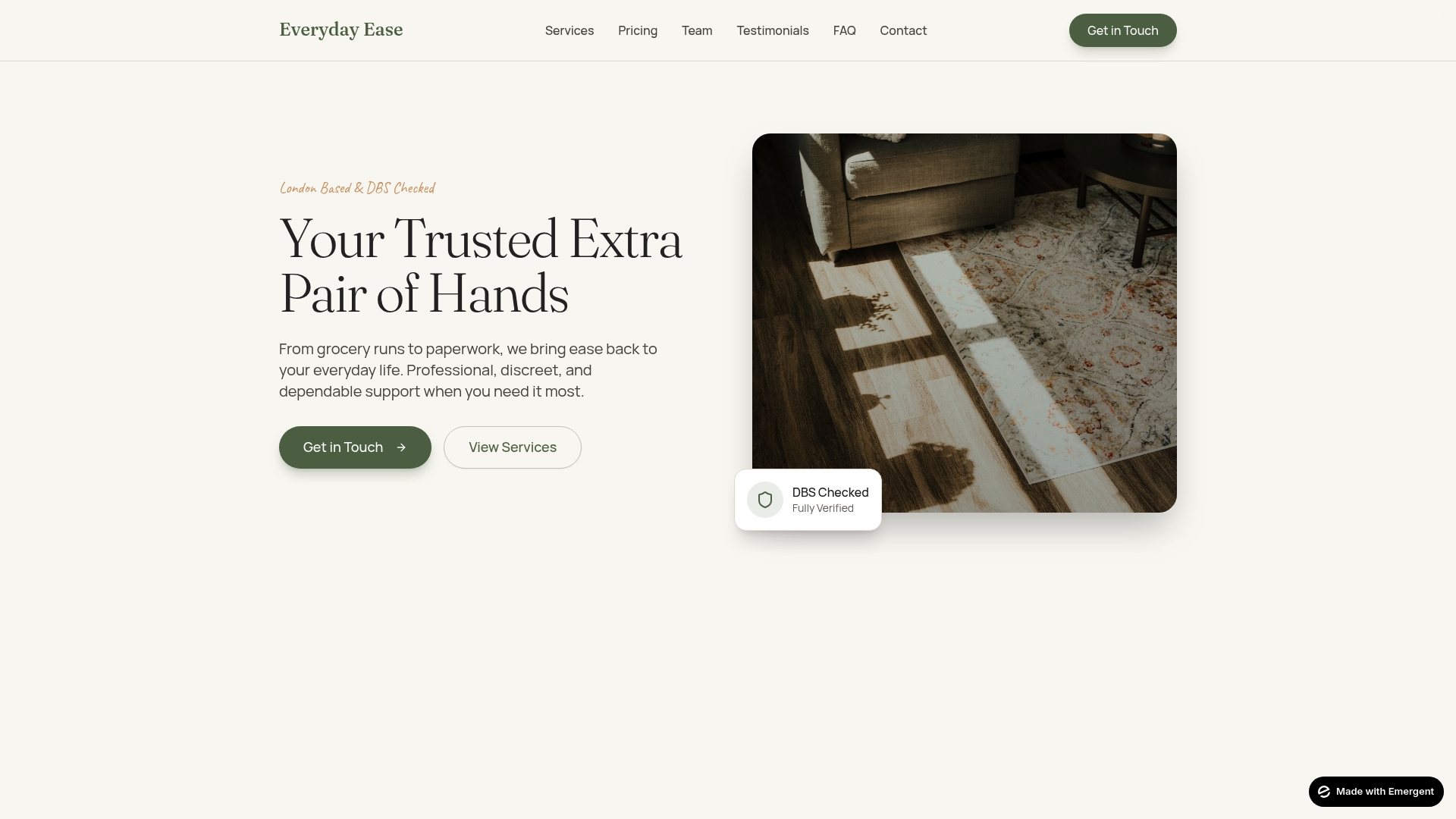Click the Your Trusted Extra Pair of Hands heading

coord(481,267)
